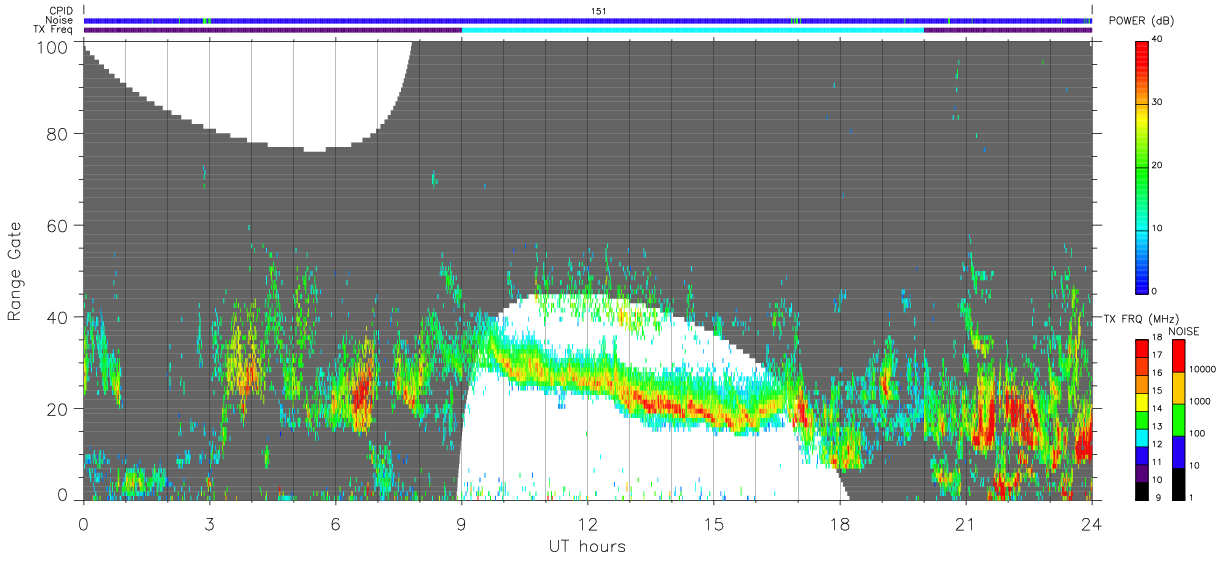
Task: Select the NOISE colorbar title
Action: click(x=1184, y=331)
